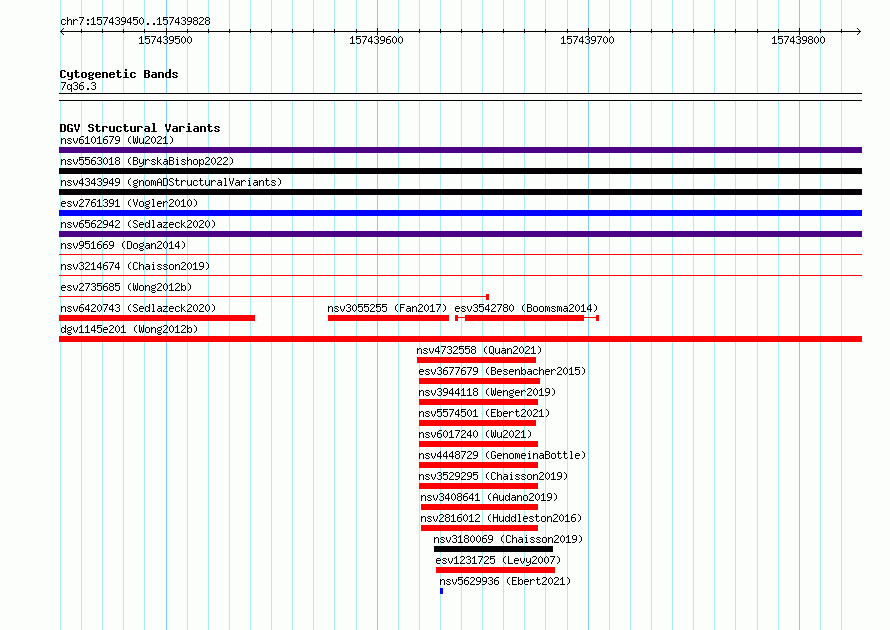
Task: Open the nsv3055255 (Fan2017) variant label
Action: click(387, 308)
